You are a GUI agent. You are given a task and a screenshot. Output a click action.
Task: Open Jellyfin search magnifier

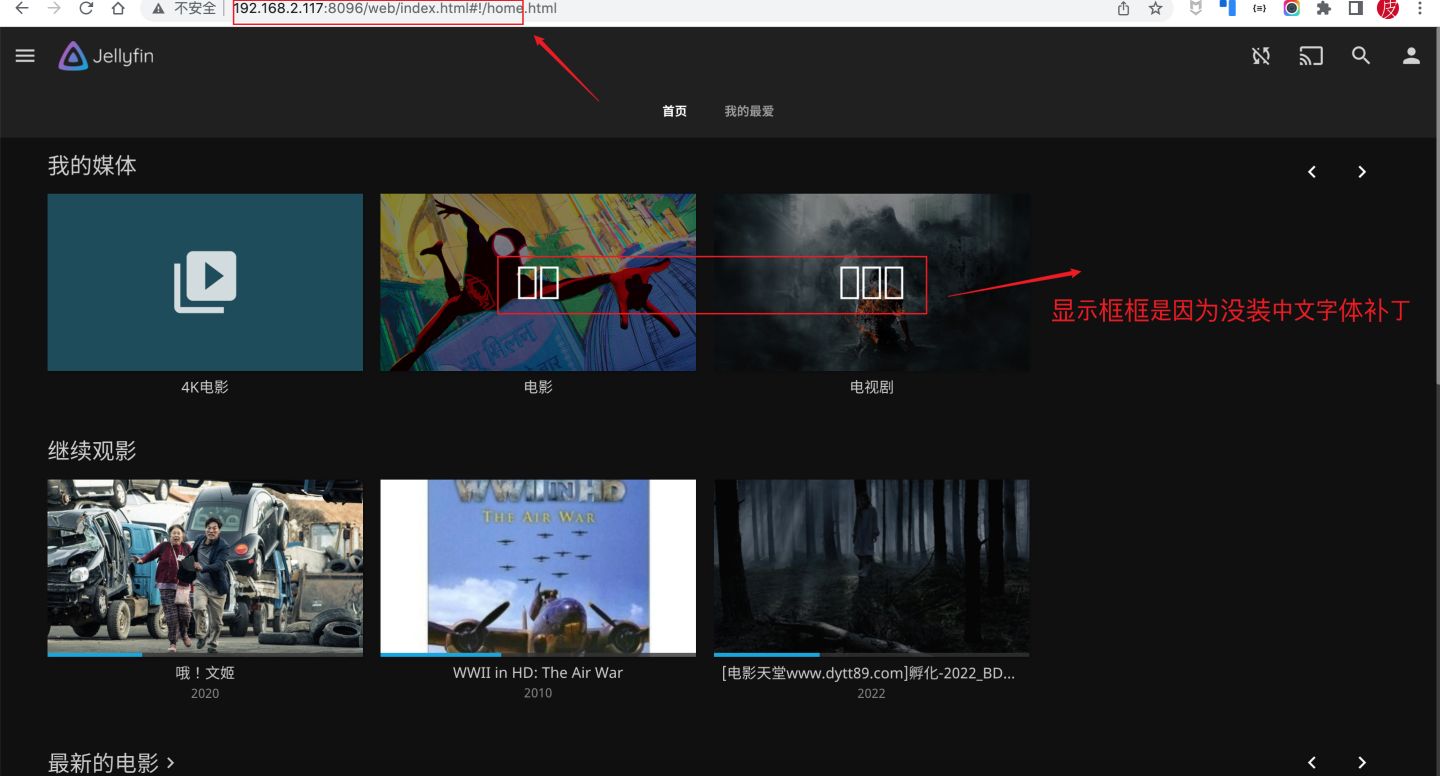[x=1361, y=56]
